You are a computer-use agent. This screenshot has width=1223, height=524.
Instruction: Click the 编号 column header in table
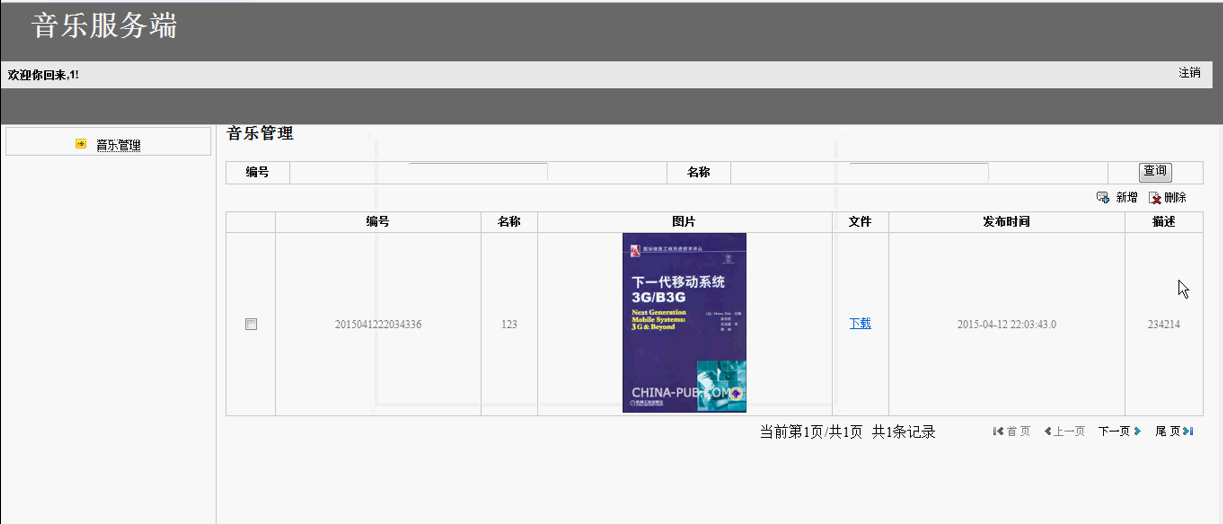(378, 222)
